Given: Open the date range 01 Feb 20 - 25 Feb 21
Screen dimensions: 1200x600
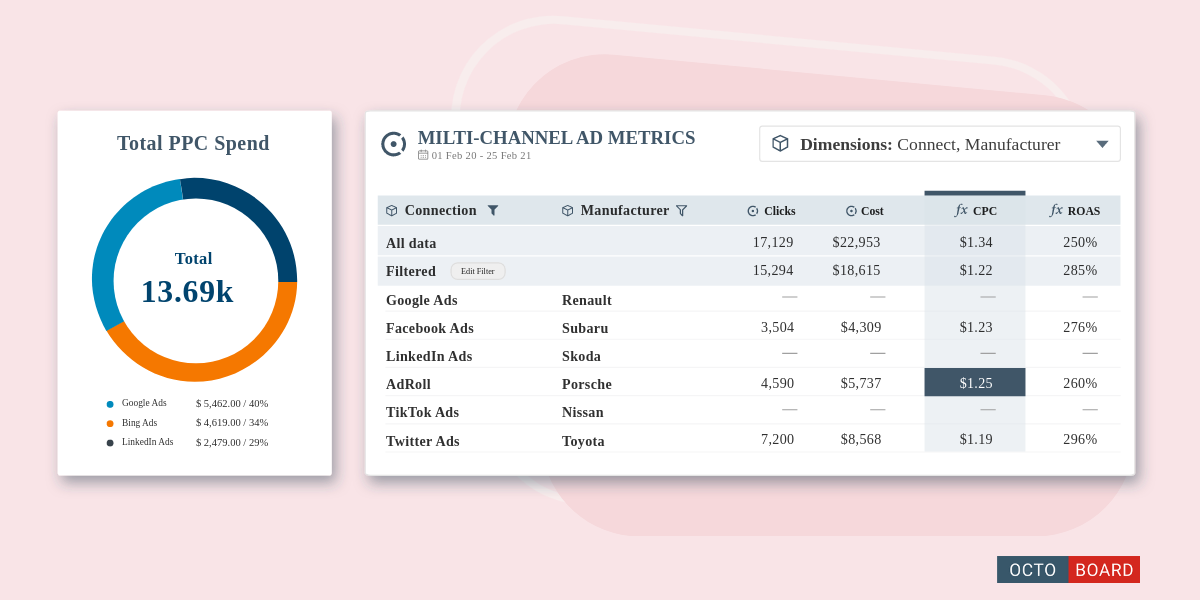Looking at the screenshot, I should click(x=481, y=155).
